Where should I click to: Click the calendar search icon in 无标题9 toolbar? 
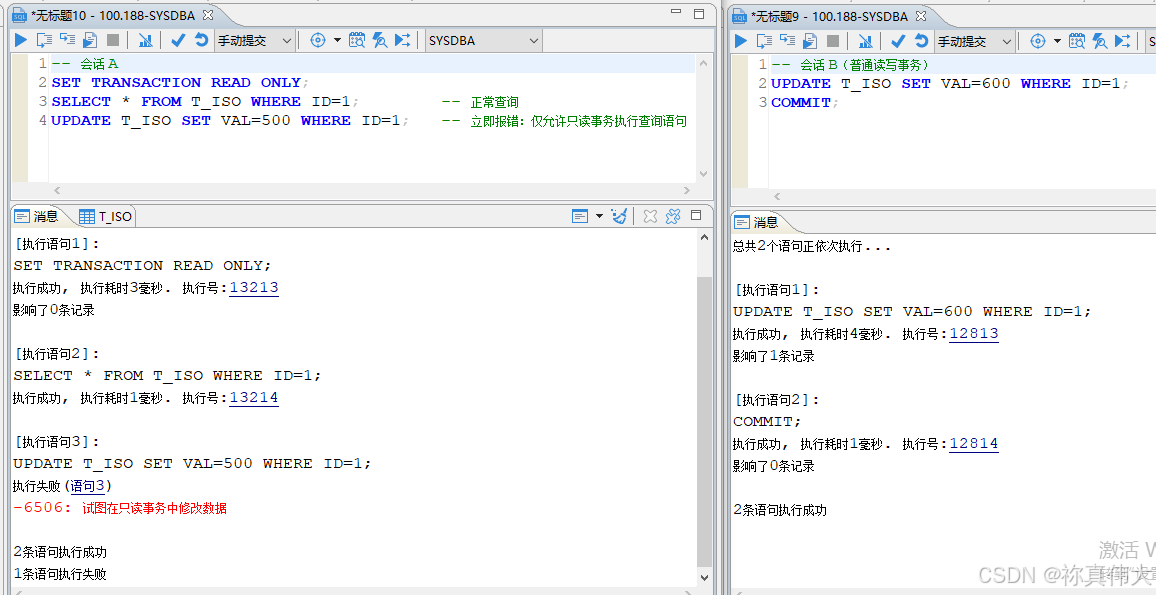pyautogui.click(x=1077, y=41)
